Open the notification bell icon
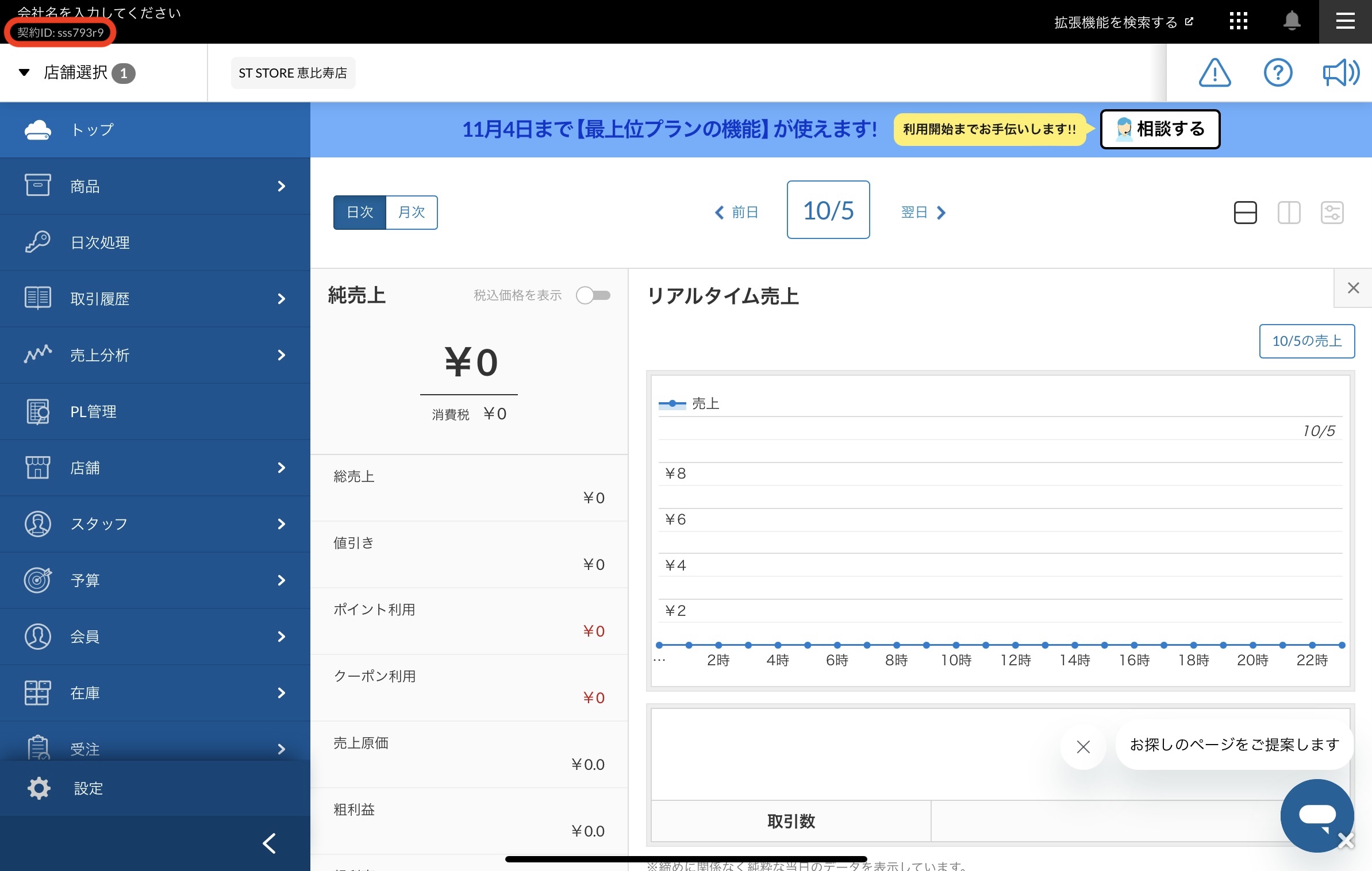 pyautogui.click(x=1292, y=21)
